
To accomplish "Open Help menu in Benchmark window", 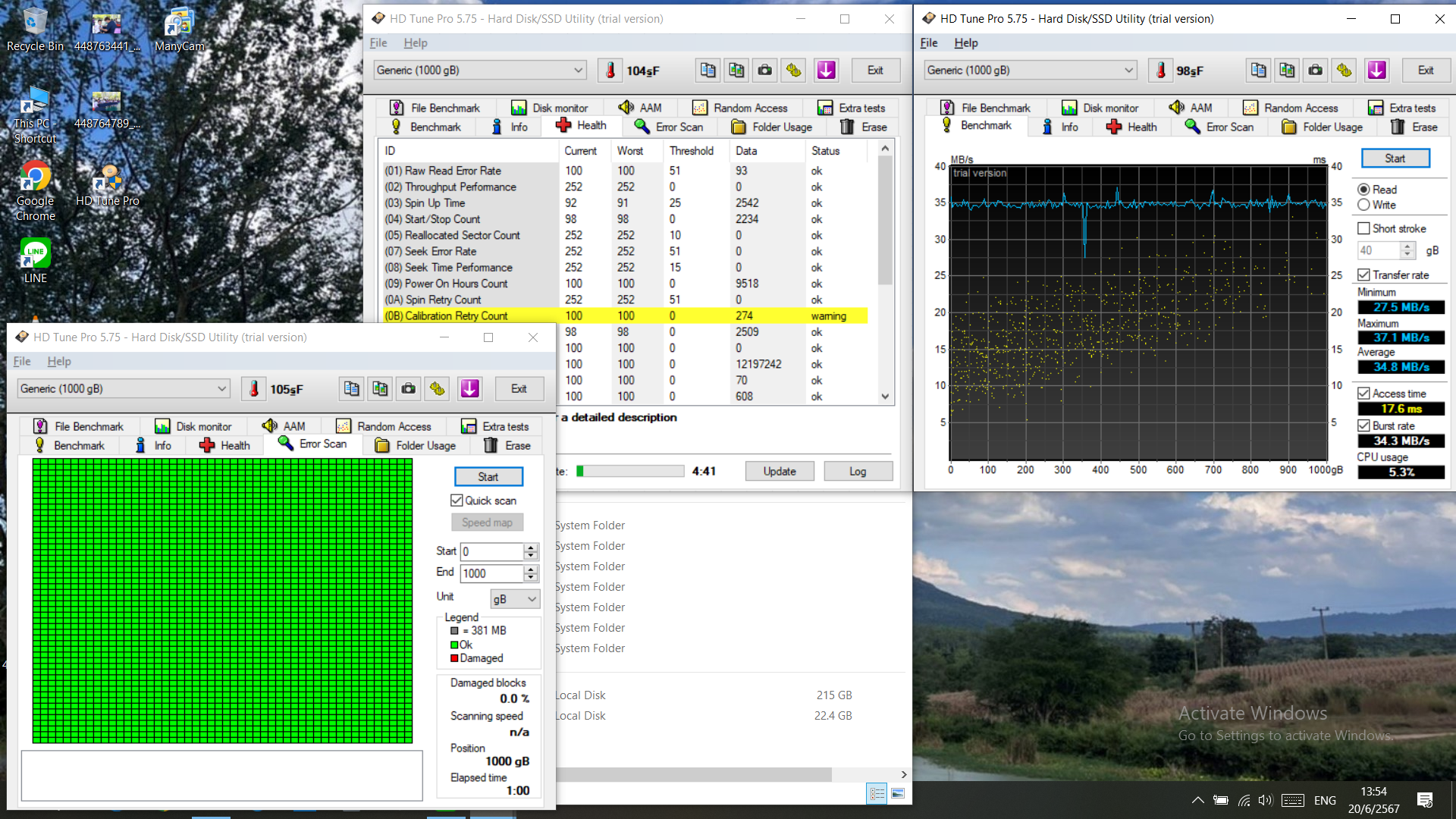I will [x=965, y=43].
